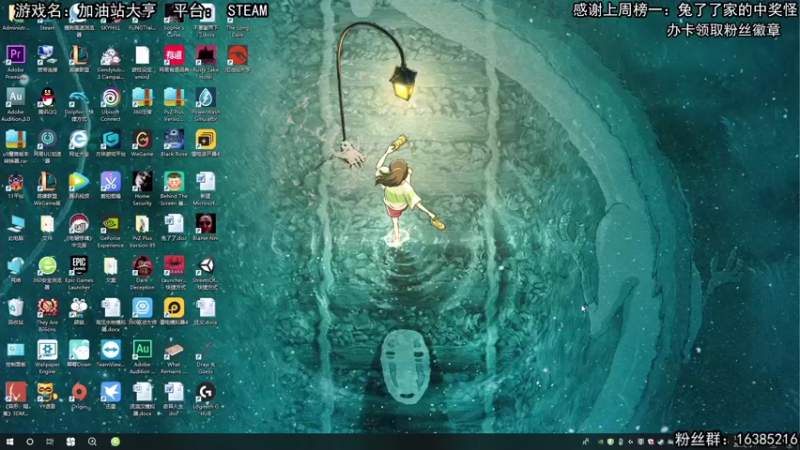800x450 pixels.
Task: Open the 剪映 scissors video editor icon
Action: tap(110, 182)
